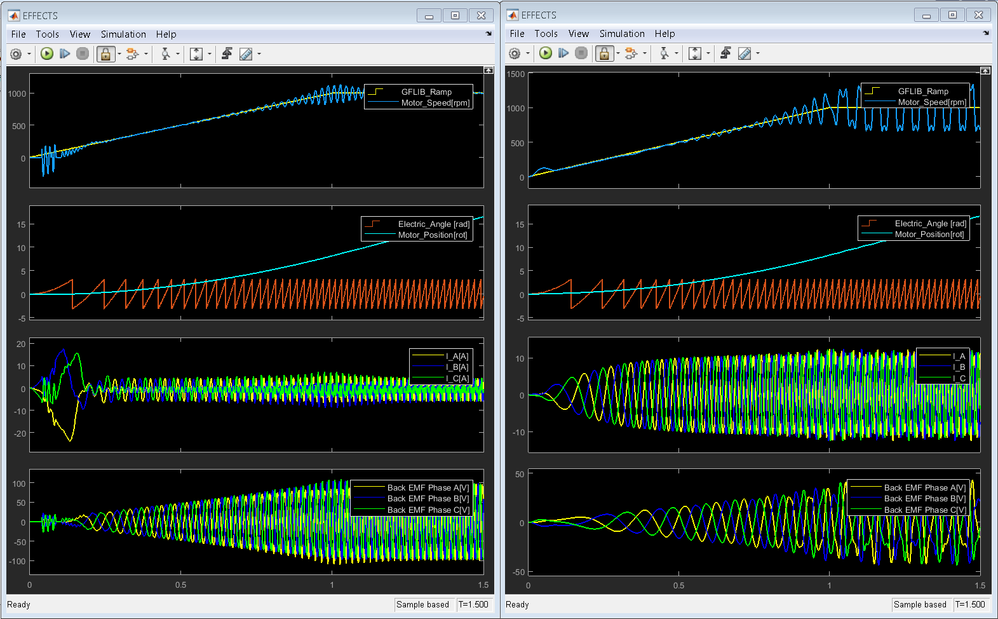Toggle the signal lock icon in left window
The height and width of the screenshot is (619, 998).
105,54
